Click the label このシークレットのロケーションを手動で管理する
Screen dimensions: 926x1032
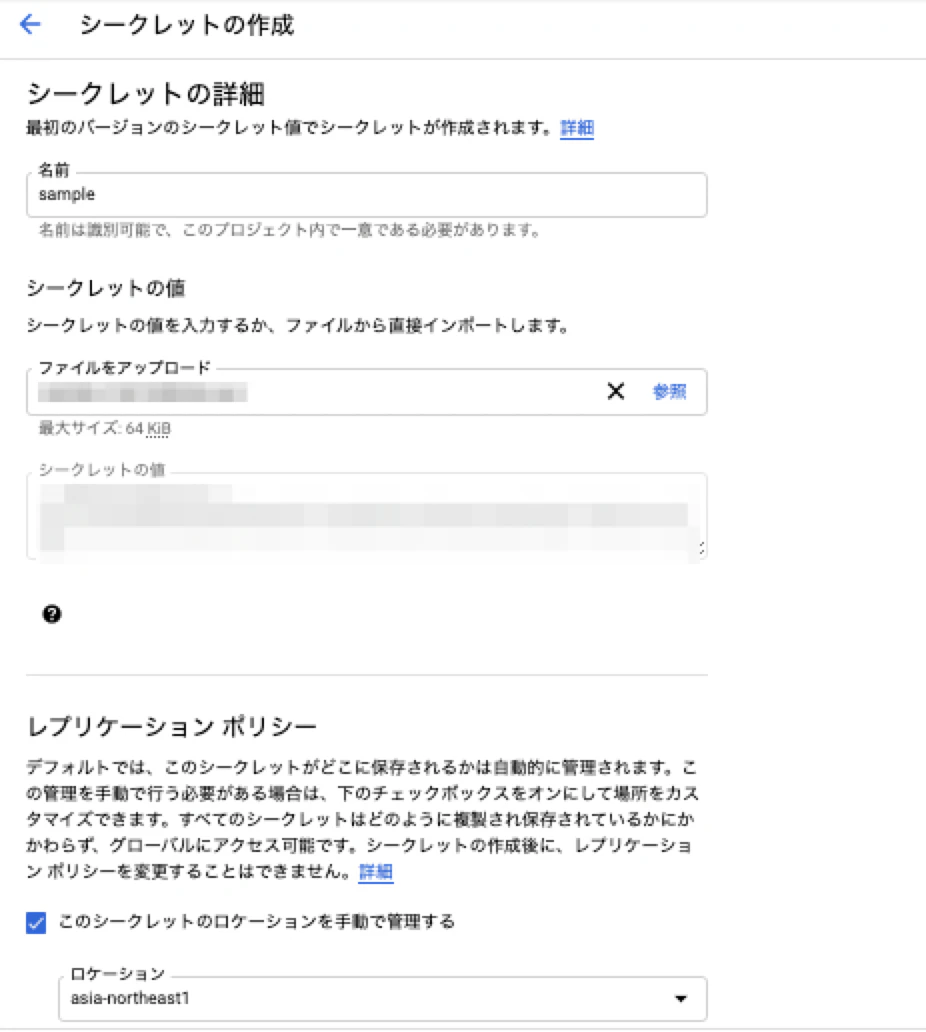[x=257, y=921]
